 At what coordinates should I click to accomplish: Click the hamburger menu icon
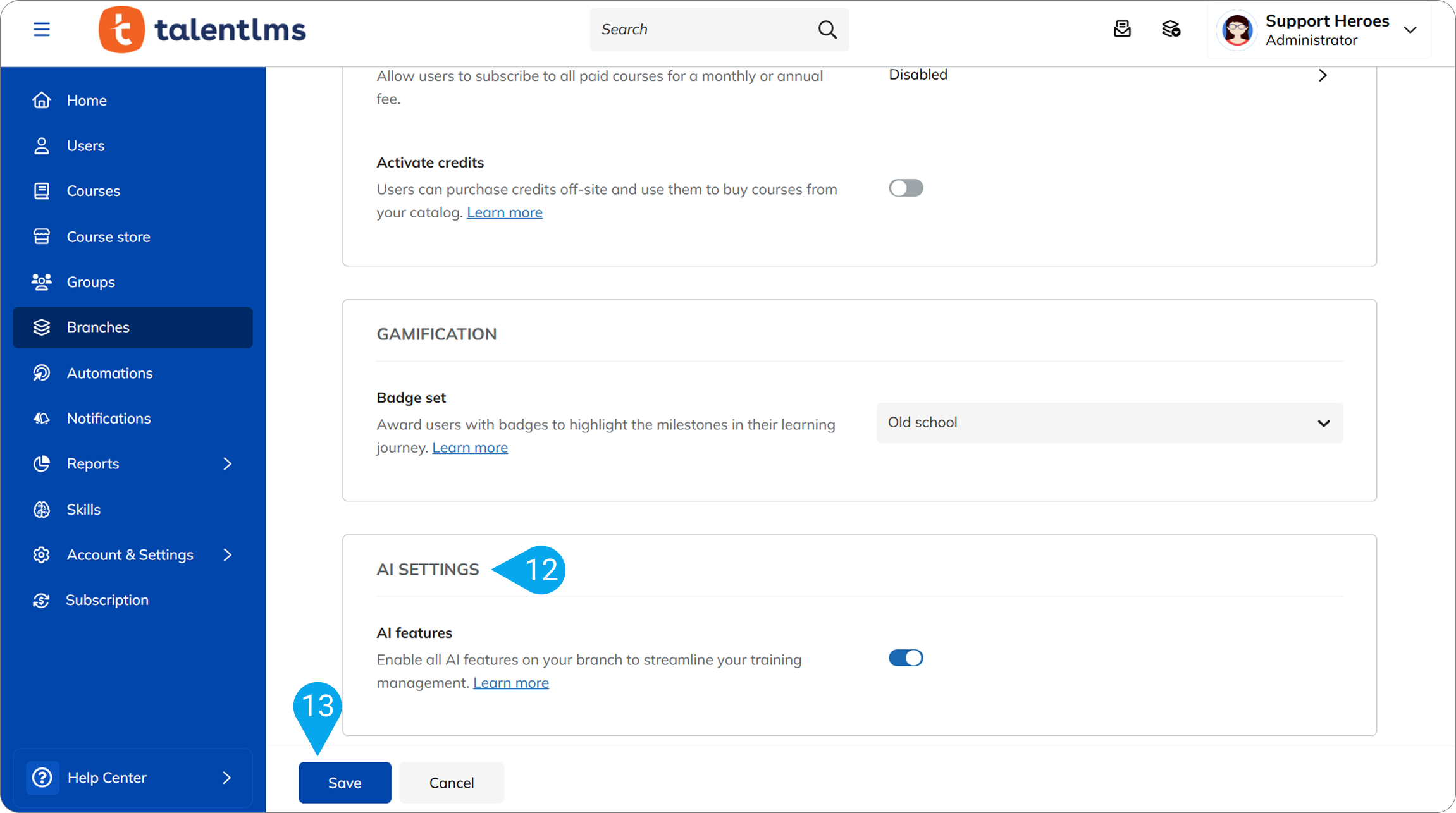(42, 29)
